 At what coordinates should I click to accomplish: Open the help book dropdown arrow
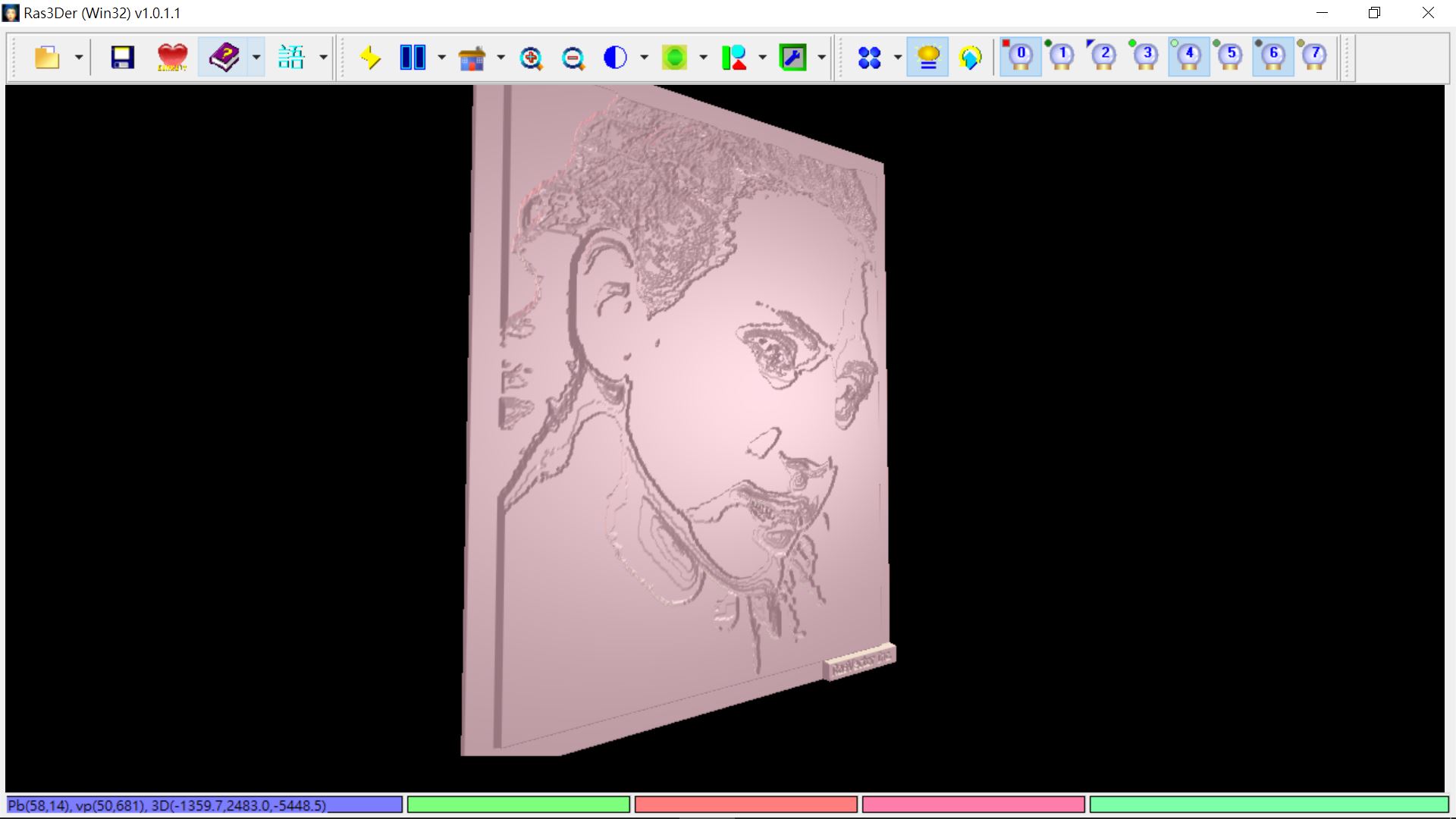256,56
